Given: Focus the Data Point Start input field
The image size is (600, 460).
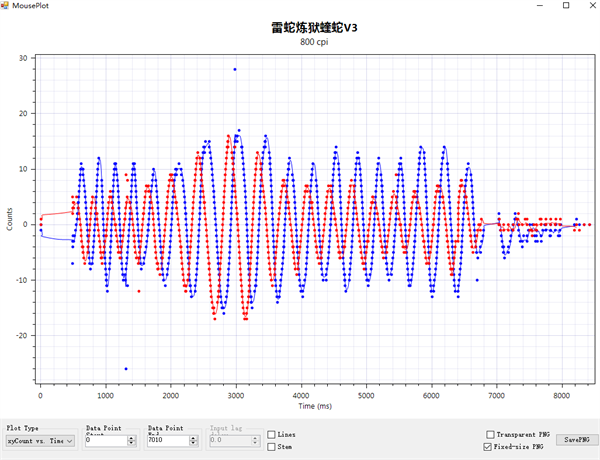Looking at the screenshot, I should (106, 440).
